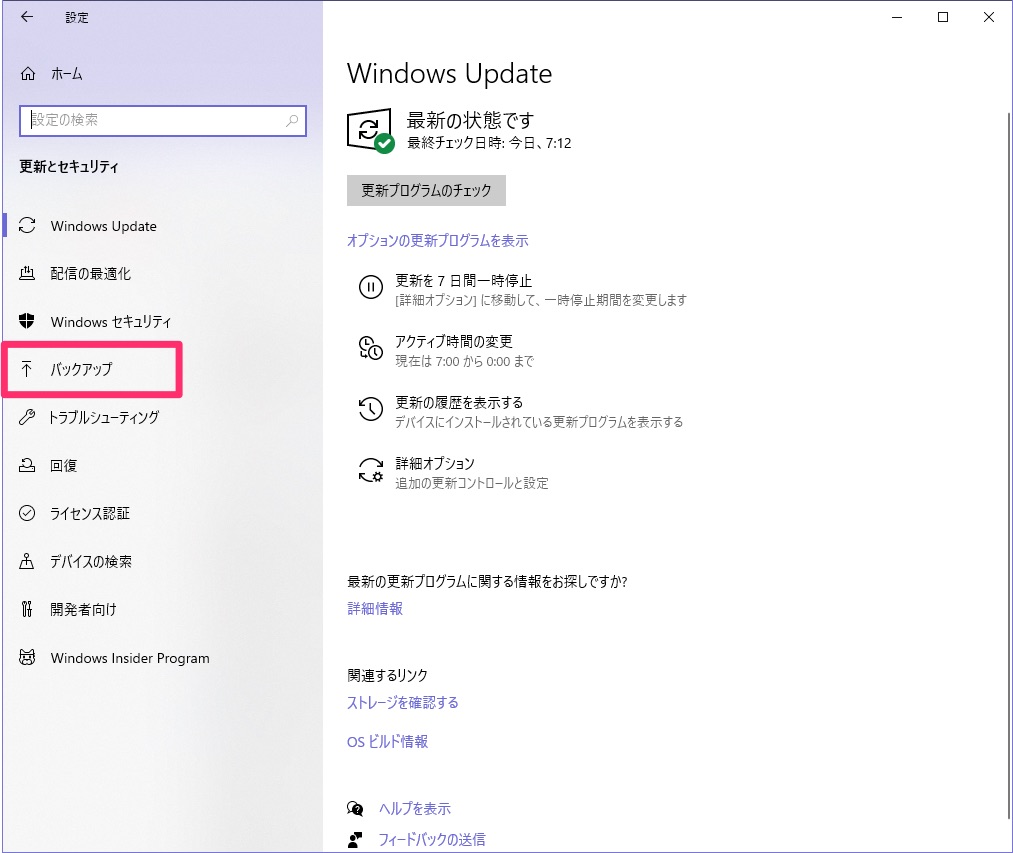This screenshot has width=1013, height=853.
Task: Click the feedback person icon
Action: click(355, 839)
